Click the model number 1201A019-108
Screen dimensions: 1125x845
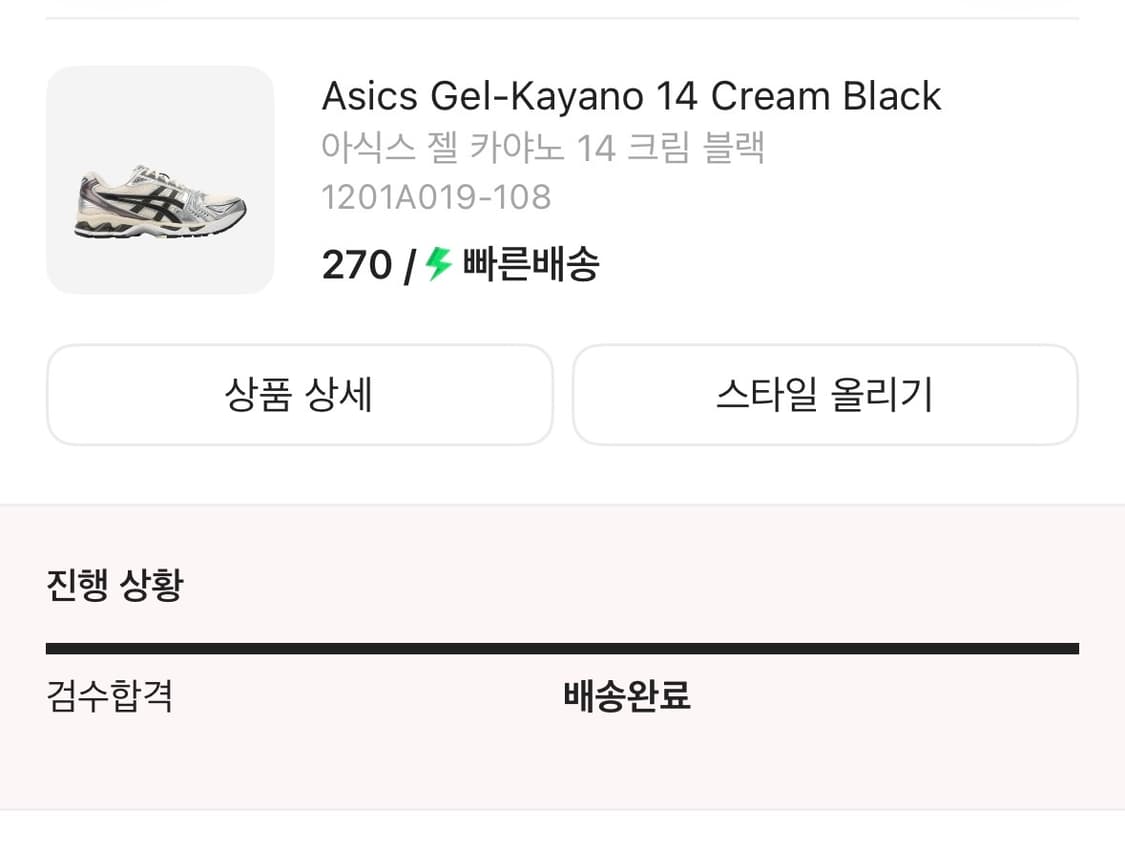[436, 196]
